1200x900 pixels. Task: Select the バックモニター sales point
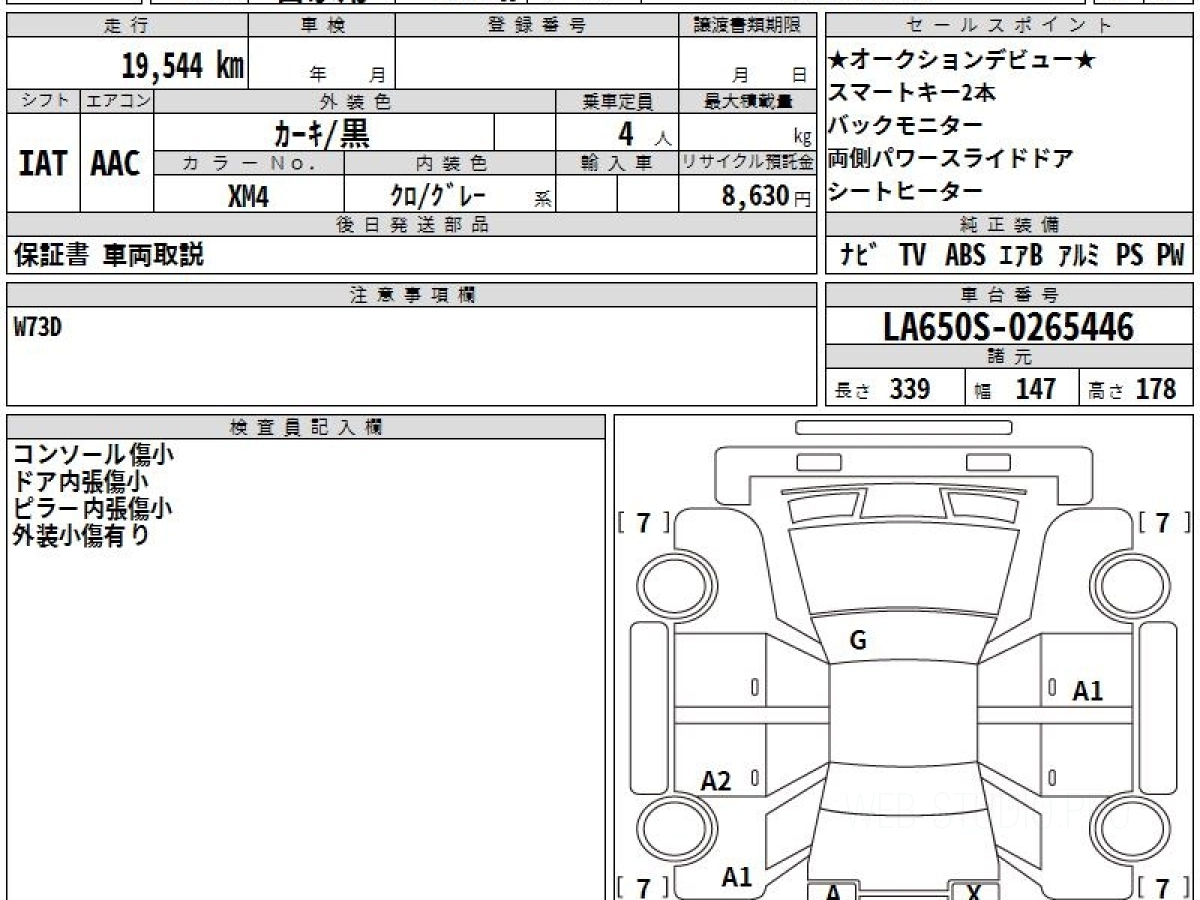[906, 126]
